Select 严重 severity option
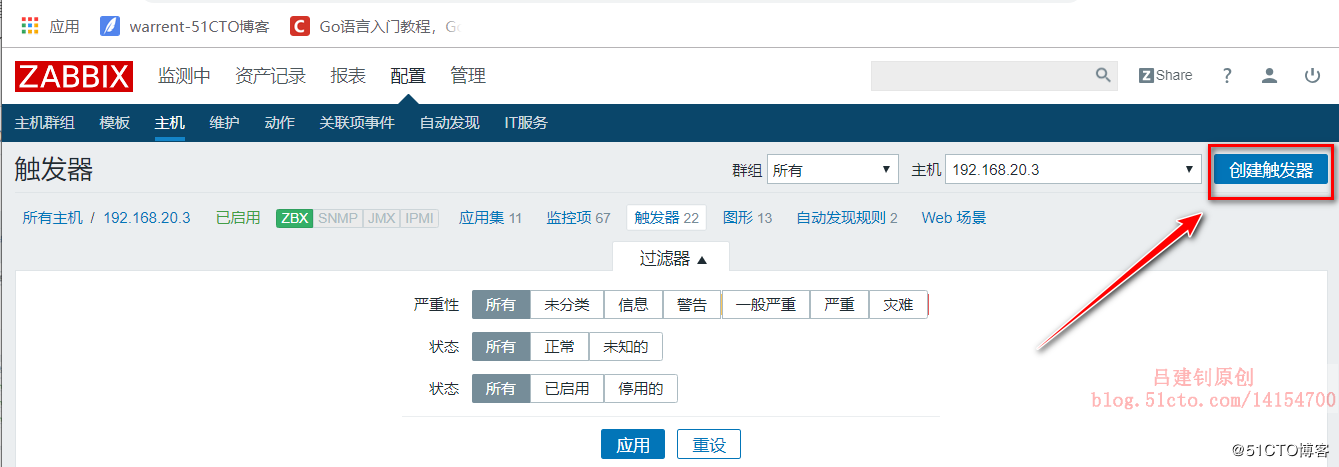The image size is (1339, 467). [x=840, y=305]
